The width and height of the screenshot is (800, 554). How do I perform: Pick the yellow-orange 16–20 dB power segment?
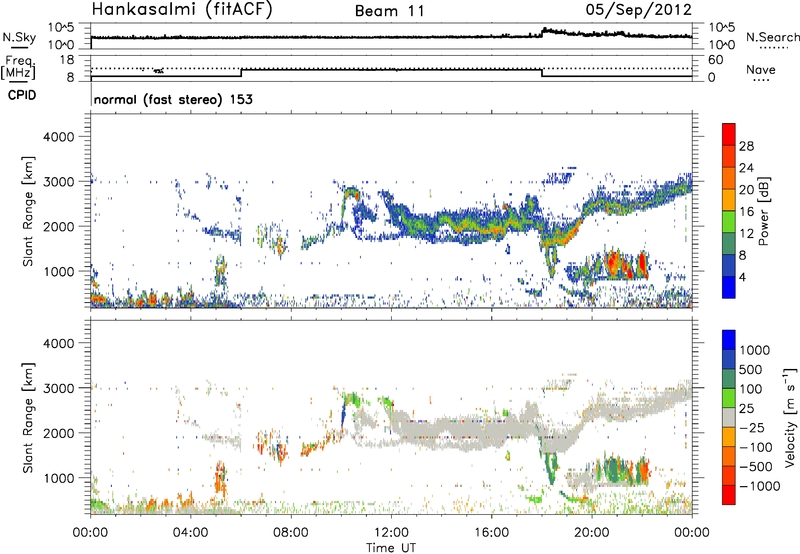[x=729, y=200]
